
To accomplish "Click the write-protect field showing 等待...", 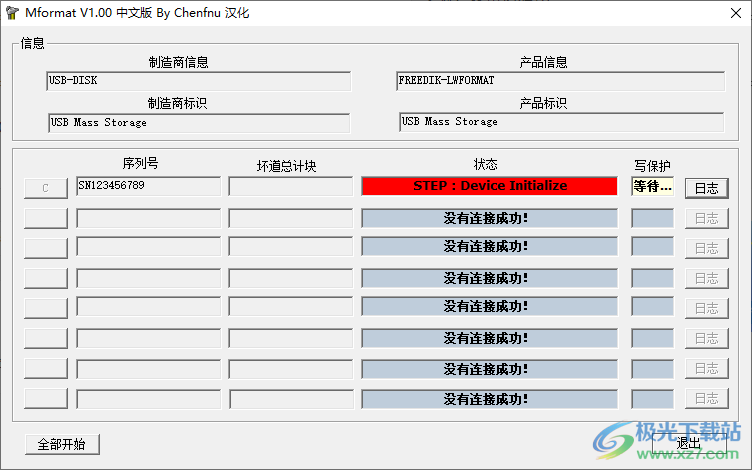I will click(653, 186).
